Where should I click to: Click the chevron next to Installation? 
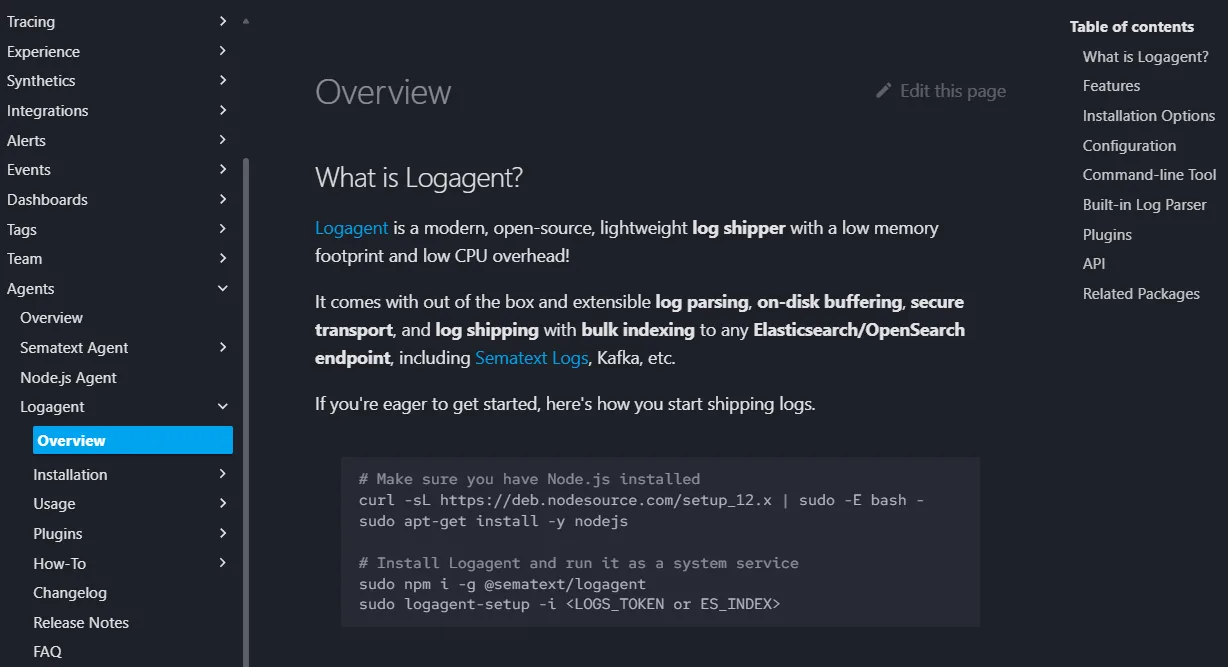222,473
